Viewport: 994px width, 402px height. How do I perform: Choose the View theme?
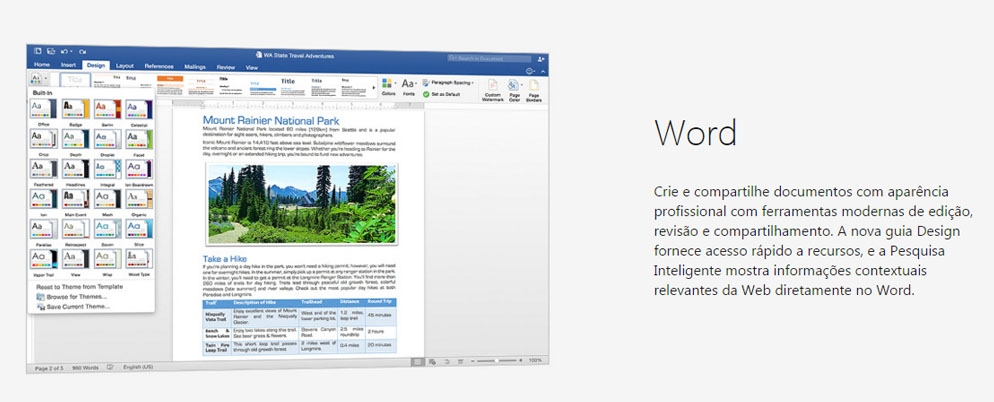(75, 259)
